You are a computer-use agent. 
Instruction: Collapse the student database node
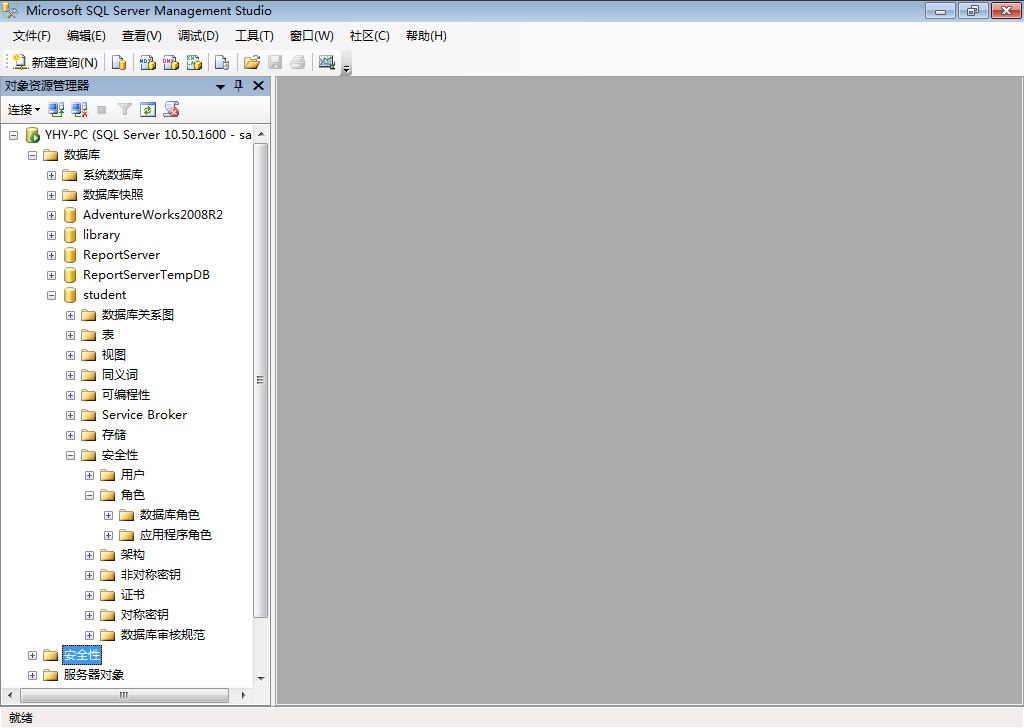pyautogui.click(x=51, y=295)
